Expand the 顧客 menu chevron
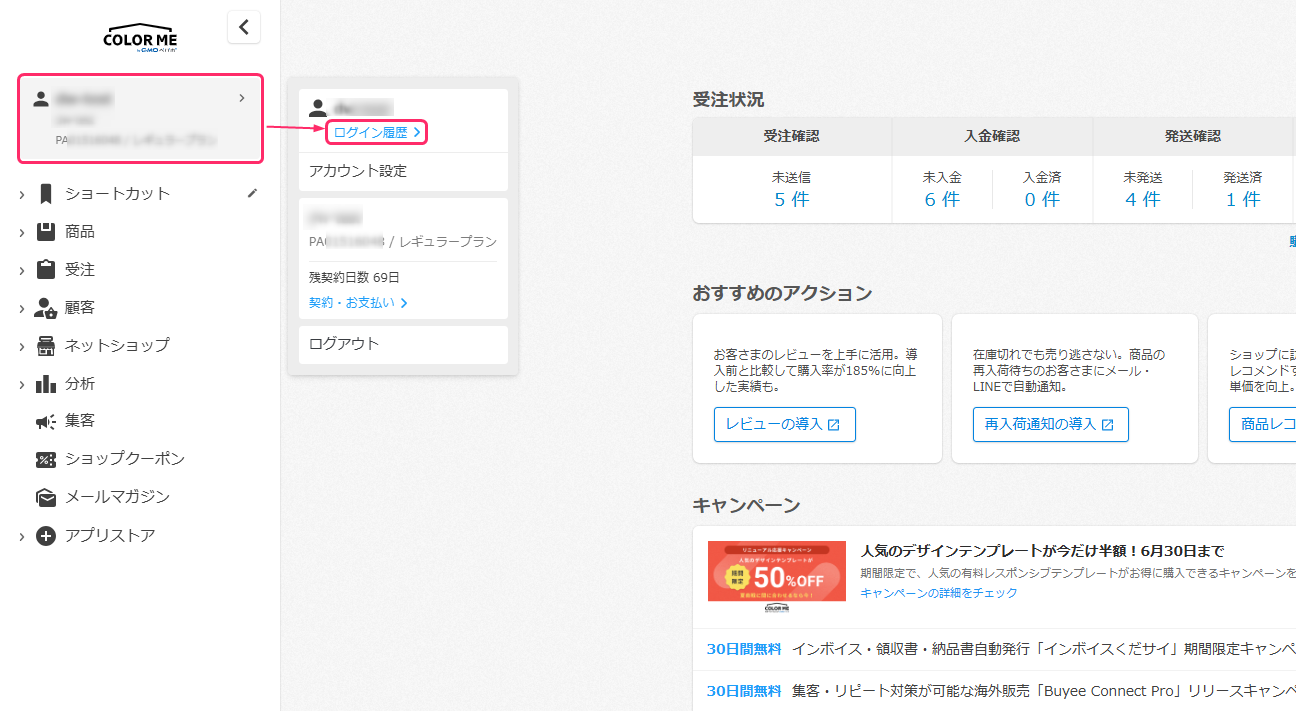This screenshot has height=711, width=1296. click(22, 308)
